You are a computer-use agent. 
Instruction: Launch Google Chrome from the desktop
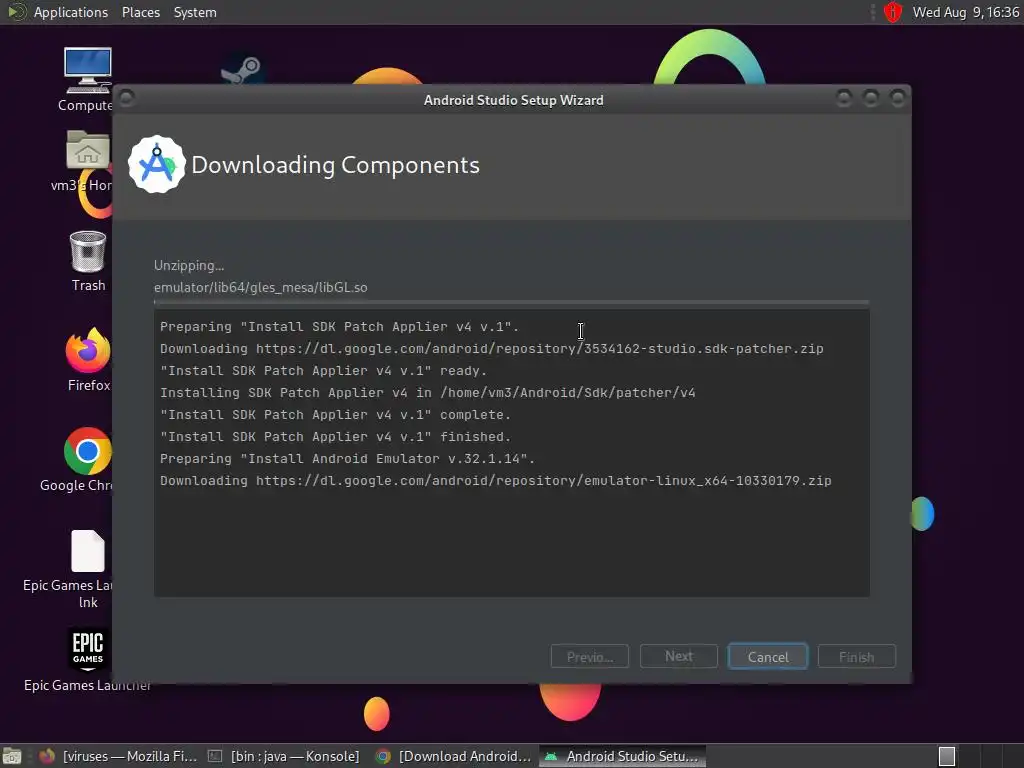coord(88,451)
